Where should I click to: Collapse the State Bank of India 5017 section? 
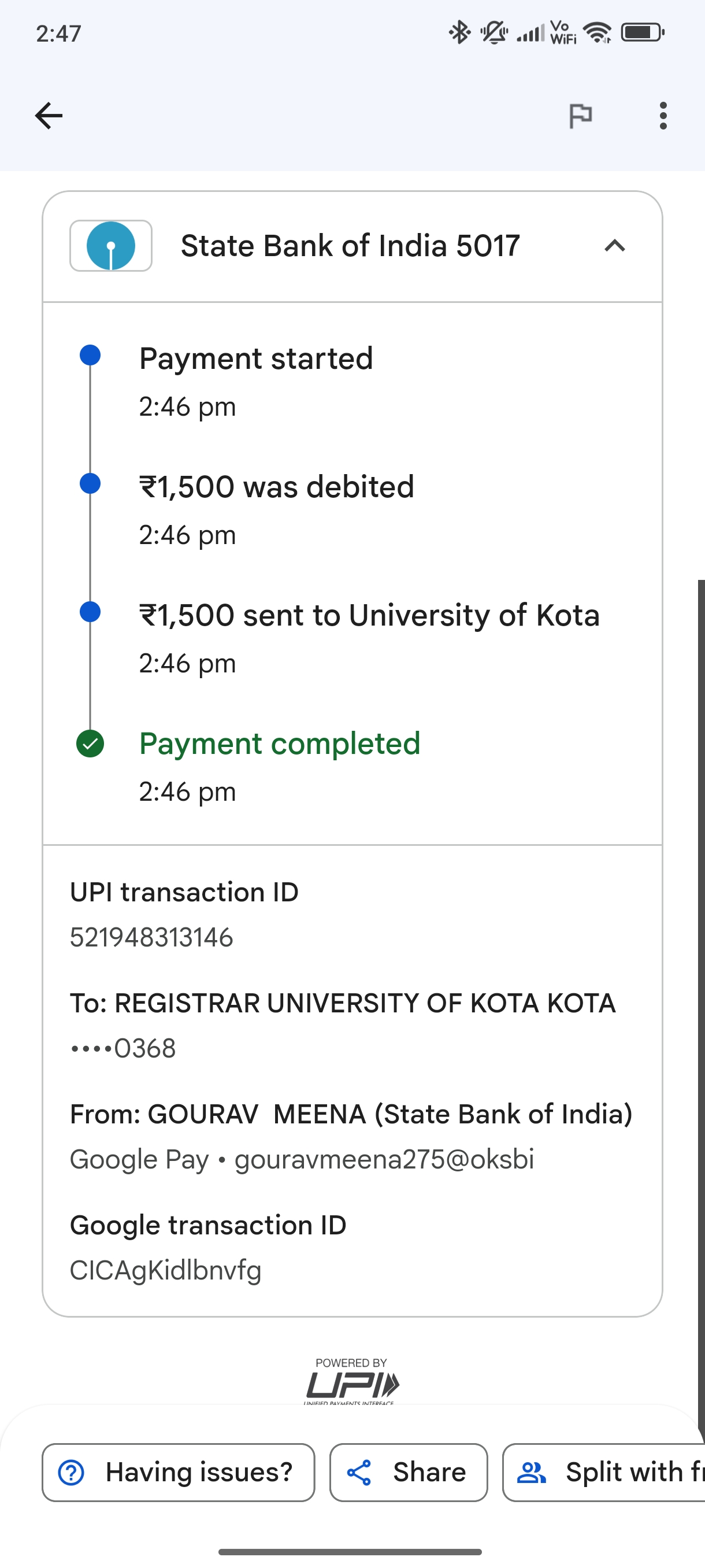tap(615, 246)
